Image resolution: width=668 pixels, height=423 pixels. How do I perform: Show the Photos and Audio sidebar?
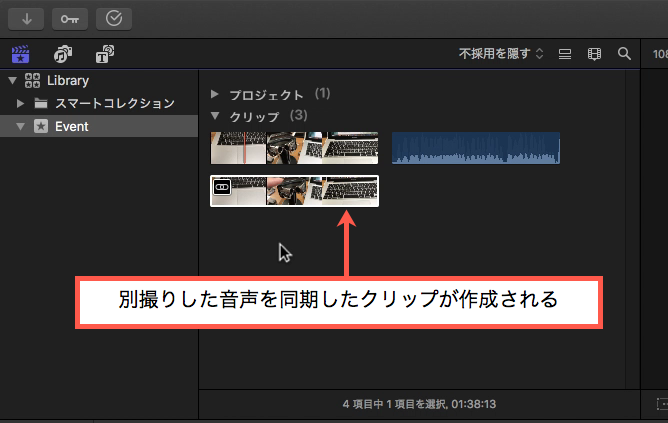(x=63, y=54)
